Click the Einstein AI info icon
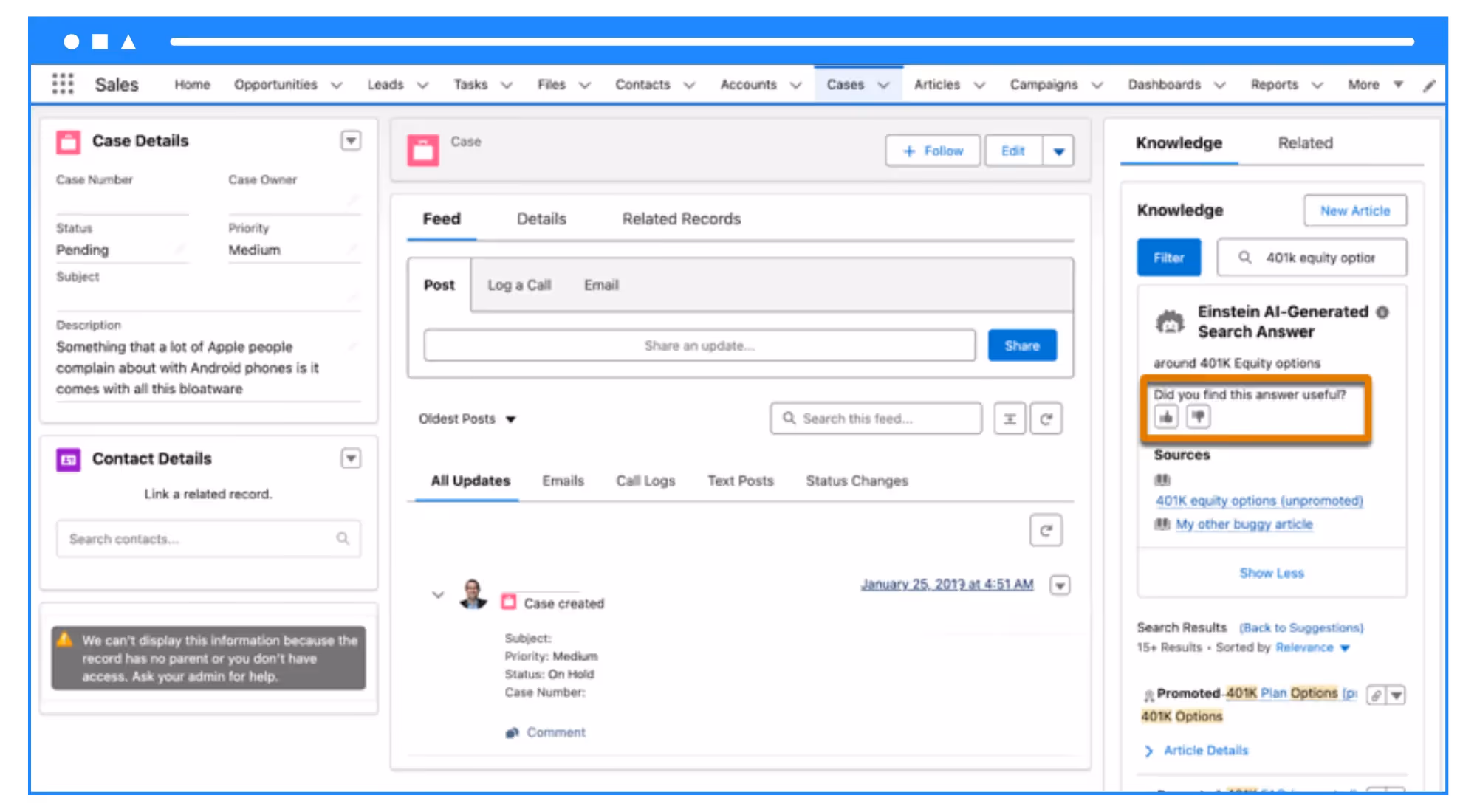This screenshot has width=1477, height=812. tap(1382, 312)
